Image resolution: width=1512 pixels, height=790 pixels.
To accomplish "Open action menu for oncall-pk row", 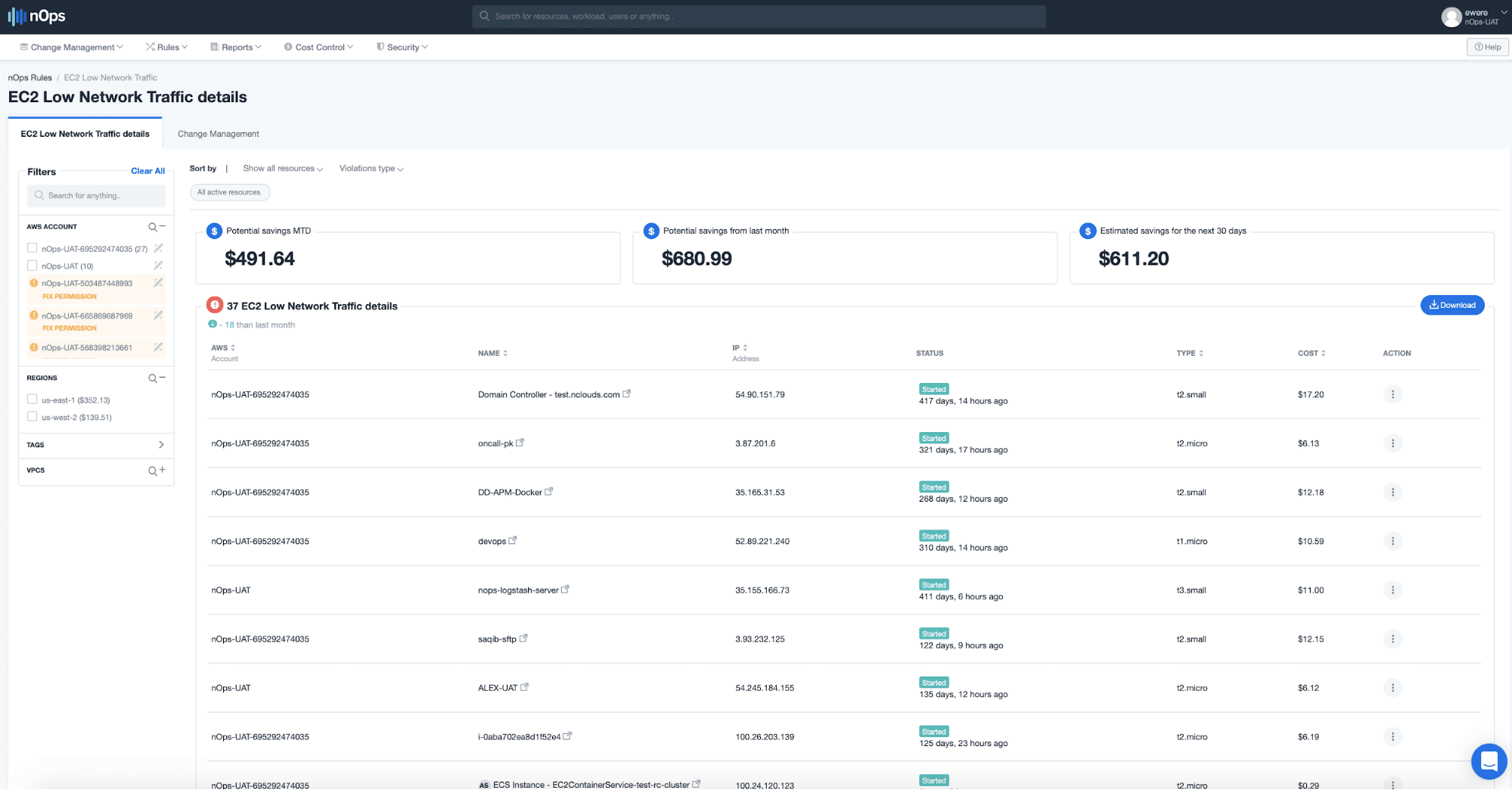I will [x=1392, y=443].
